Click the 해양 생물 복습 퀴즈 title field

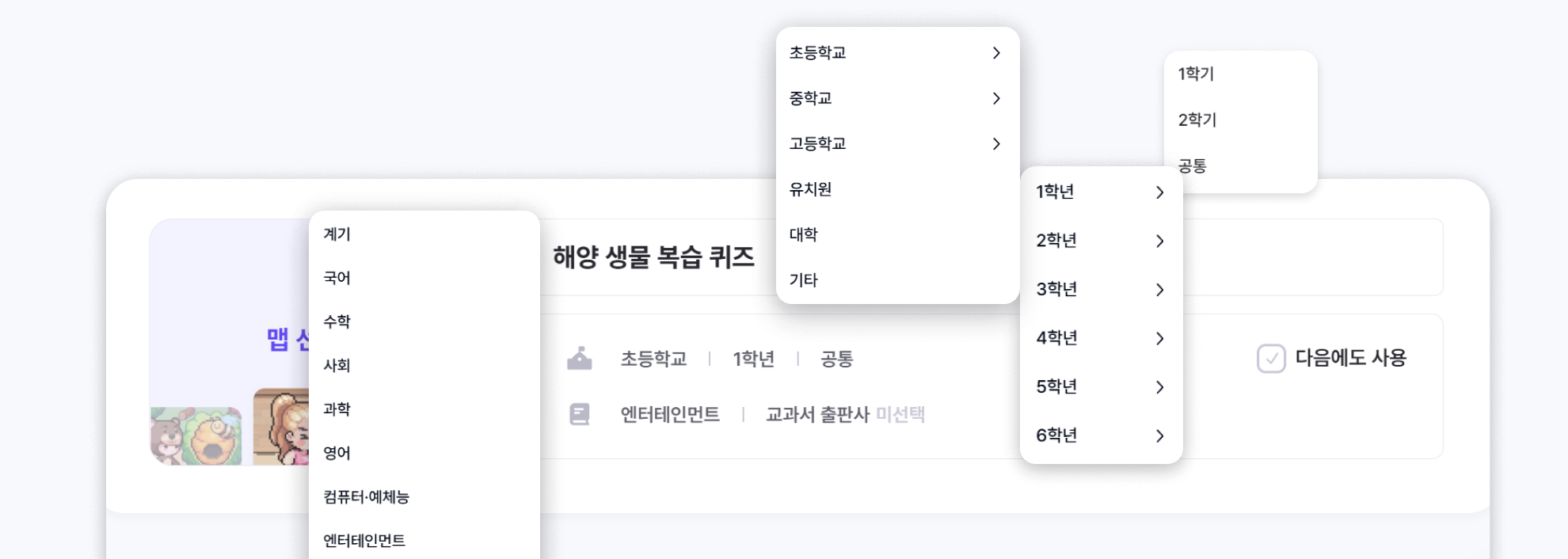654,257
